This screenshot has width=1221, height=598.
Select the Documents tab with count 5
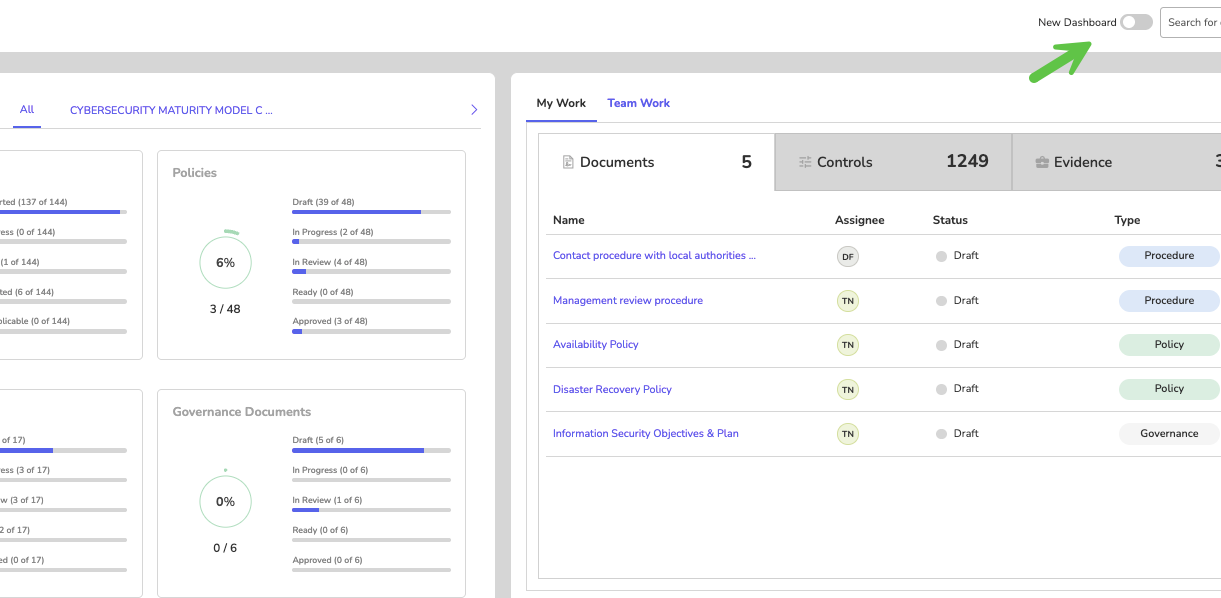[x=657, y=162]
